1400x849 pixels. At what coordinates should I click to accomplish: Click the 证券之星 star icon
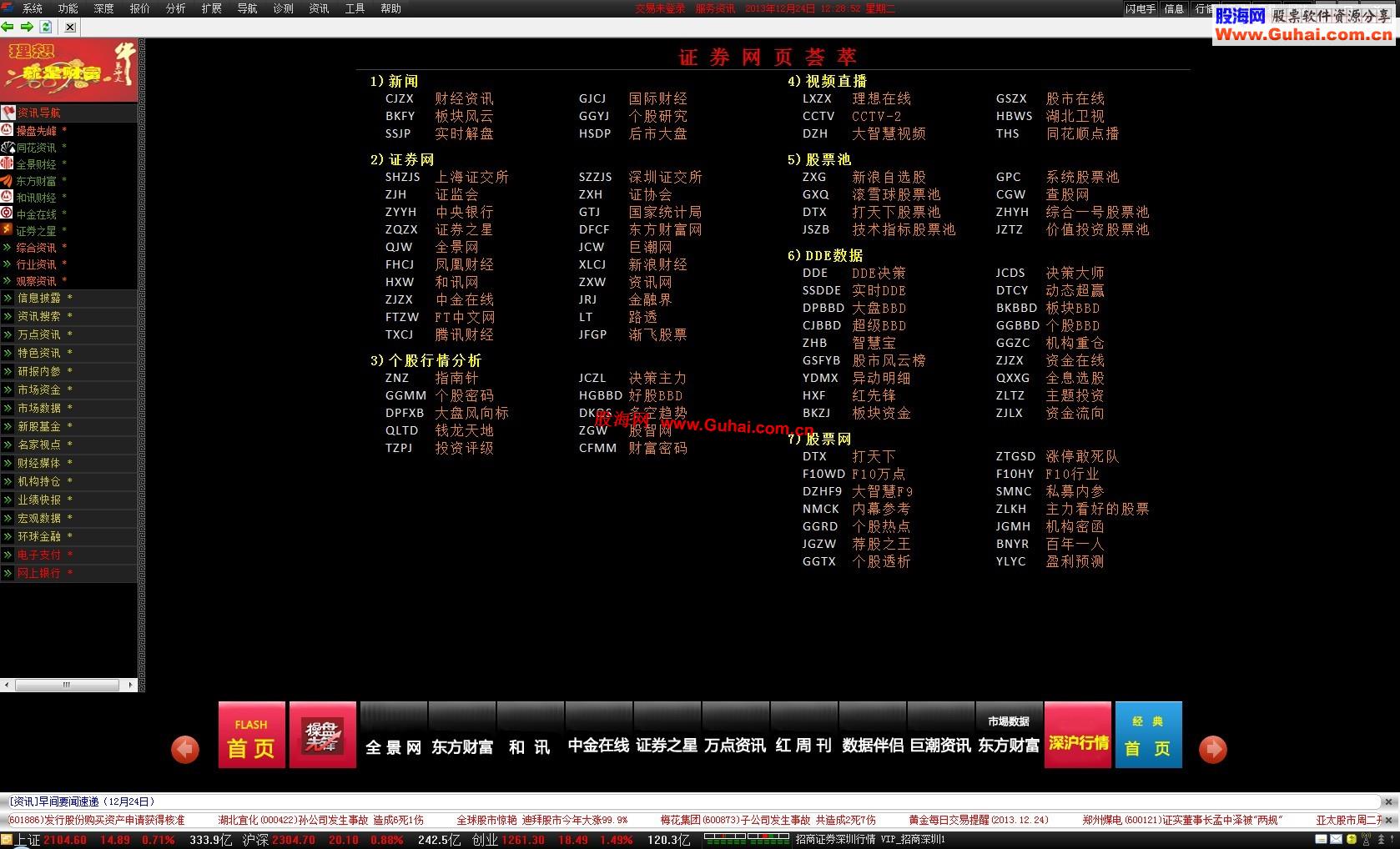[x=7, y=230]
